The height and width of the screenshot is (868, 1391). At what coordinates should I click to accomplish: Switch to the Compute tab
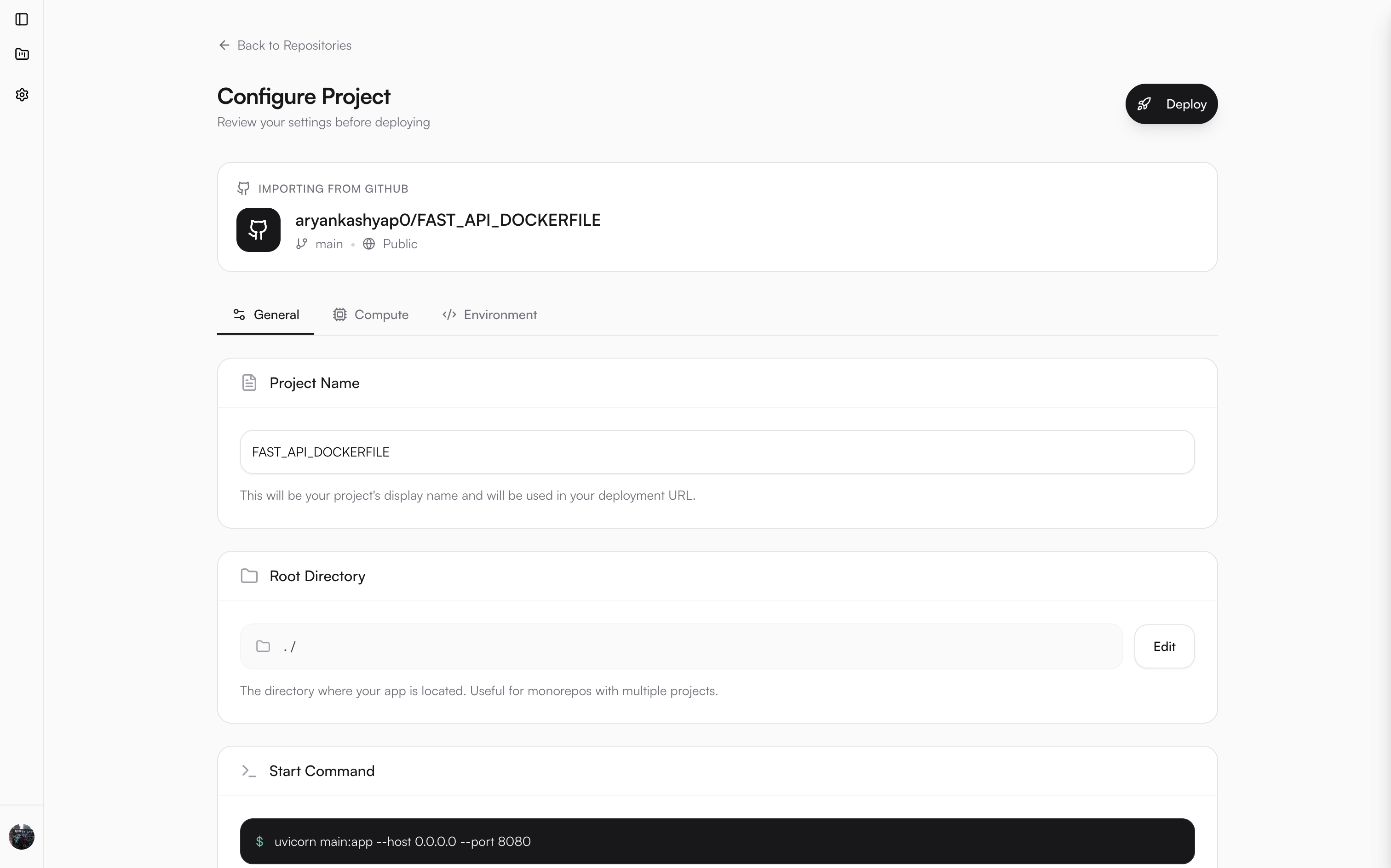point(371,314)
